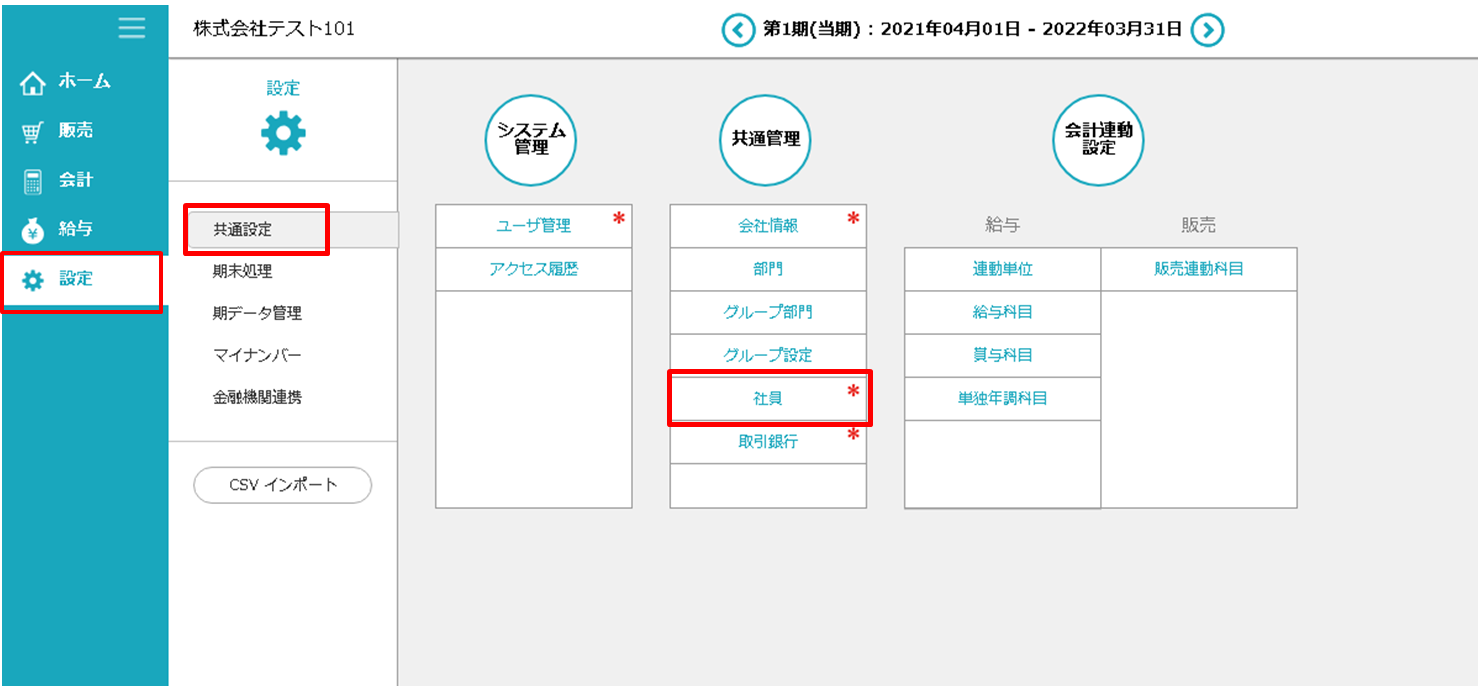The width and height of the screenshot is (1478, 686).
Task: Select マイナンバー in settings submenu
Action: point(257,355)
